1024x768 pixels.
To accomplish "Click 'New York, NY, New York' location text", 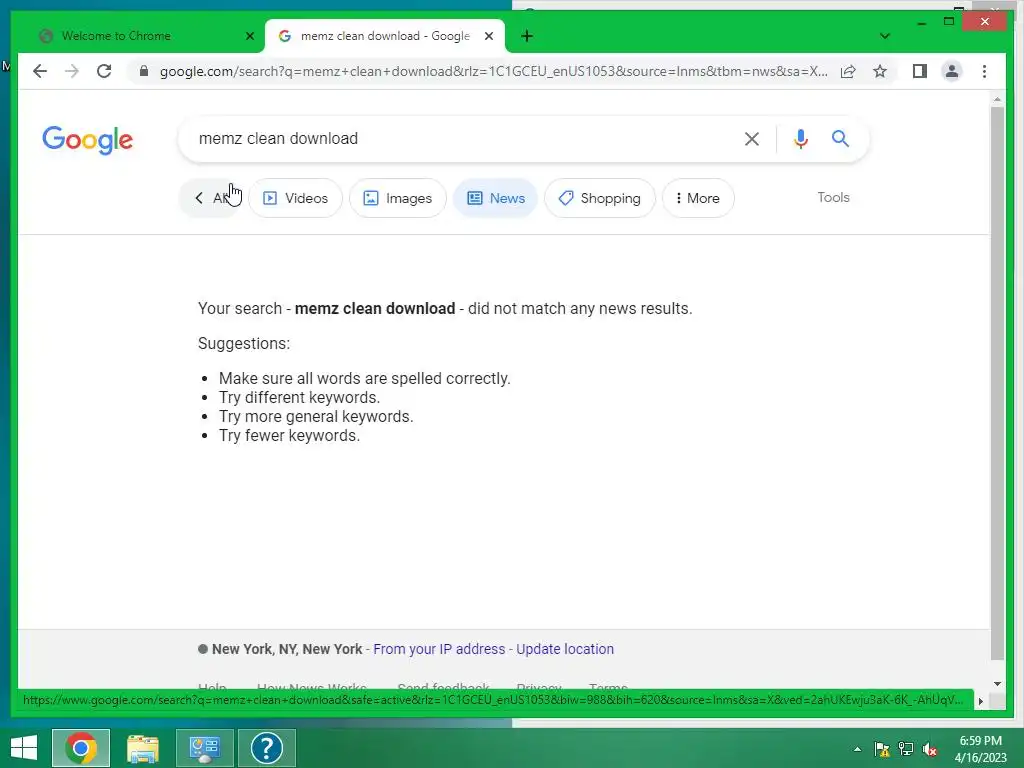I will coord(287,649).
